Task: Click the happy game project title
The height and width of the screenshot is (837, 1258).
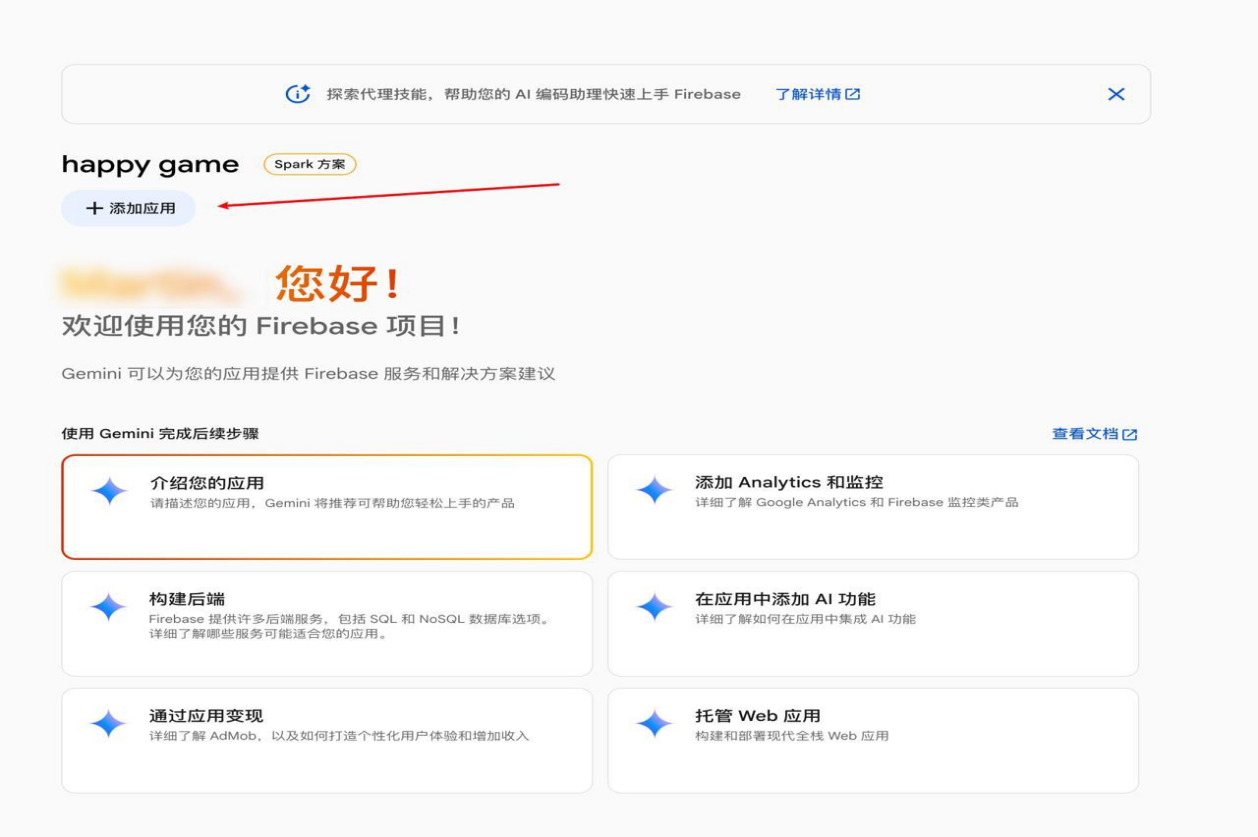Action: (150, 165)
